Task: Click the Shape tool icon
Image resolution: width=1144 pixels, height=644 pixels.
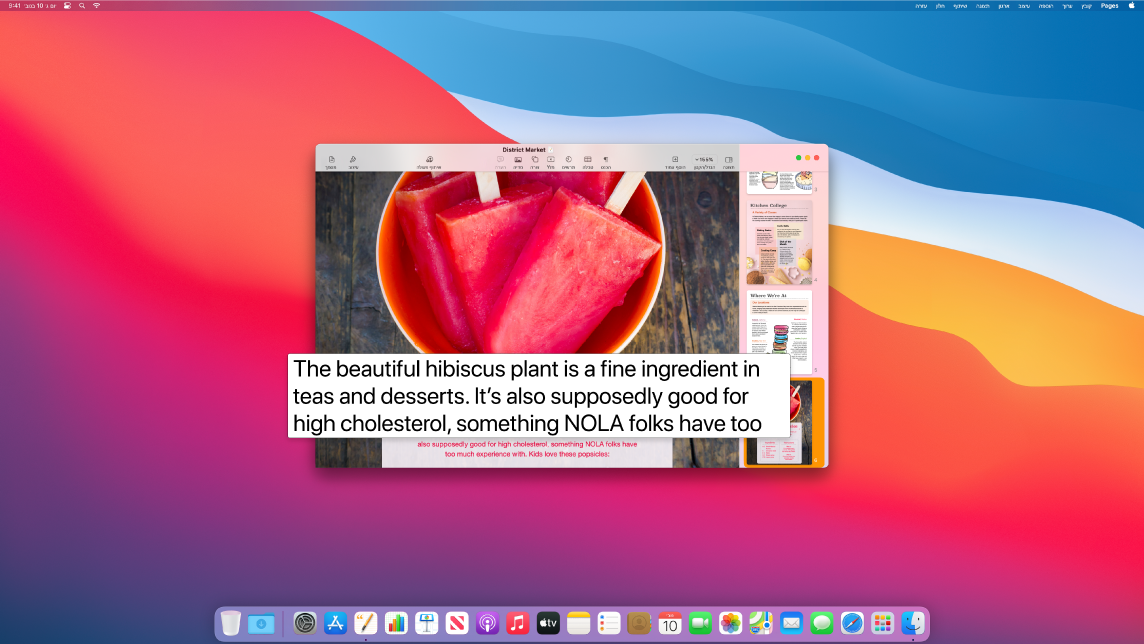Action: [x=535, y=159]
